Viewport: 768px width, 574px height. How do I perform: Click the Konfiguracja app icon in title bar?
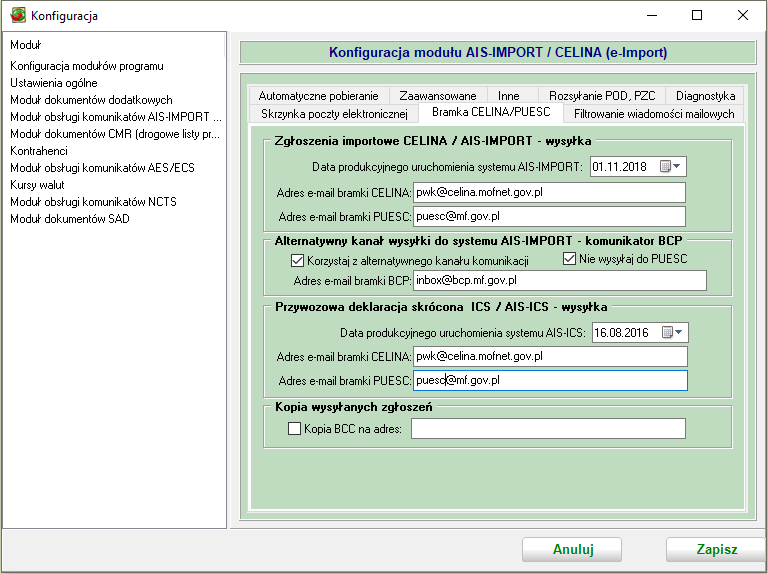point(18,15)
